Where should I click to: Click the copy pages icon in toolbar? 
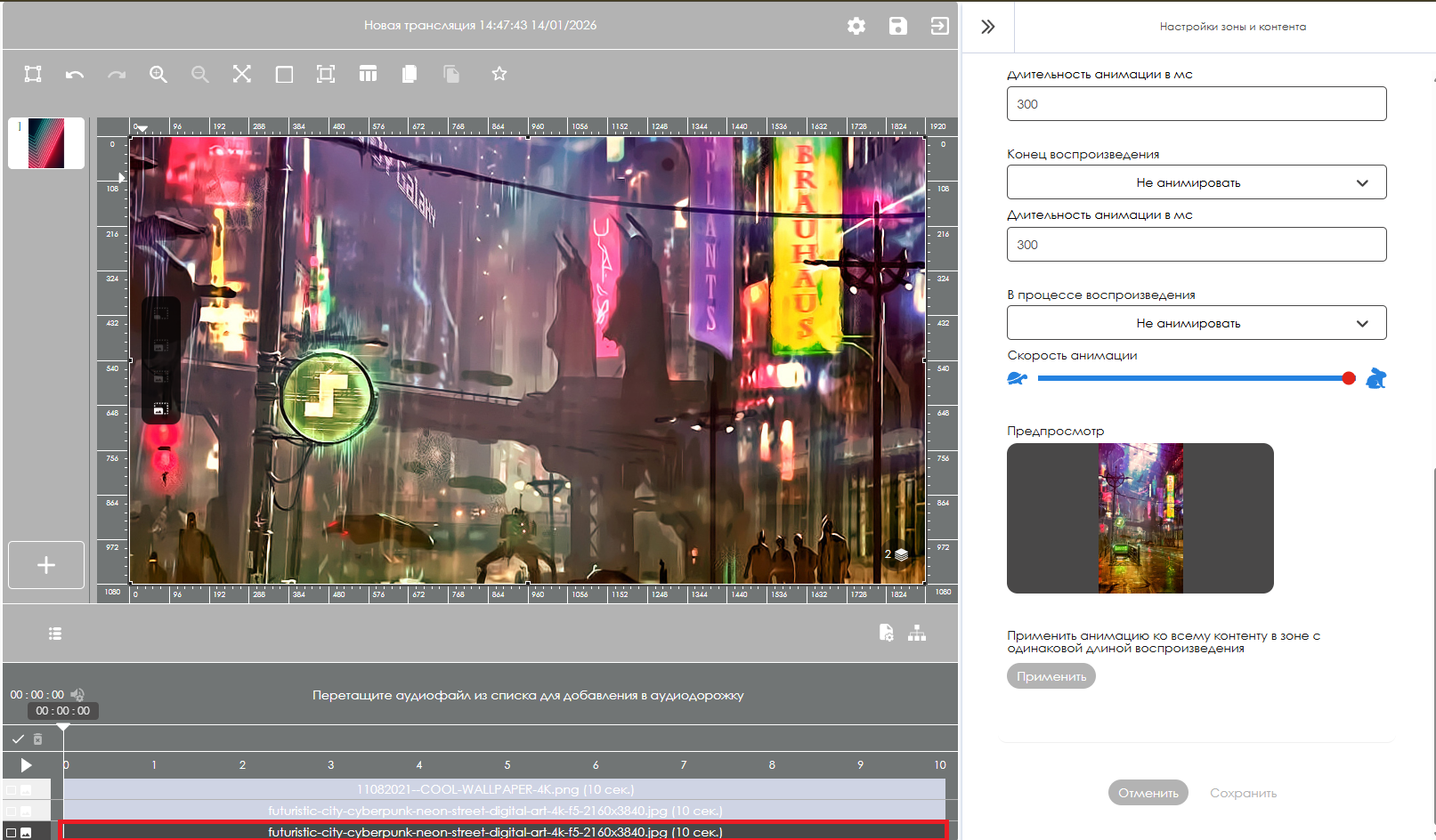[410, 75]
